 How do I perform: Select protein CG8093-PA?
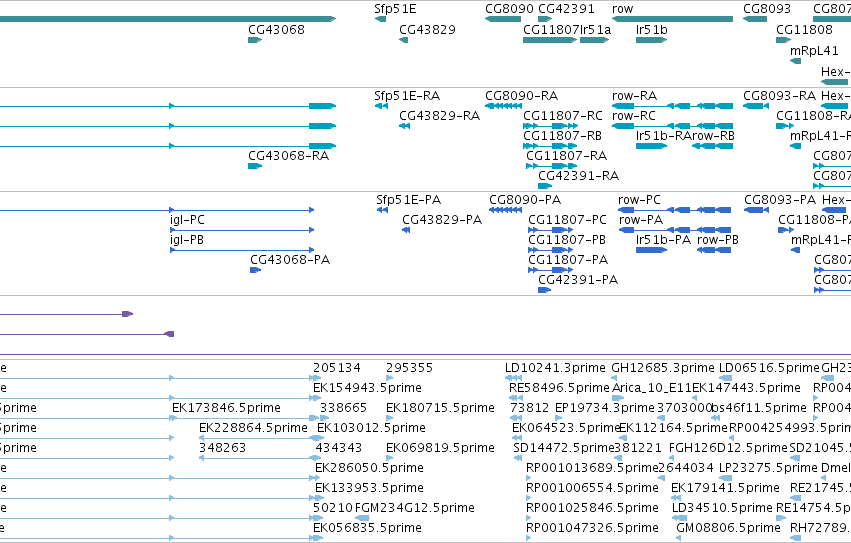pos(780,200)
